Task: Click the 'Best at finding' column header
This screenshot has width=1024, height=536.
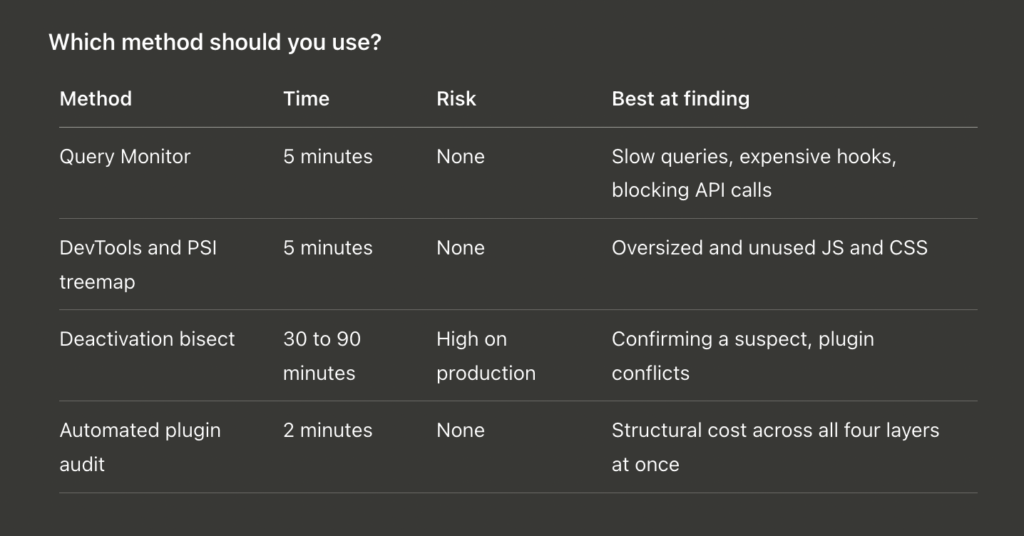Action: pos(680,99)
